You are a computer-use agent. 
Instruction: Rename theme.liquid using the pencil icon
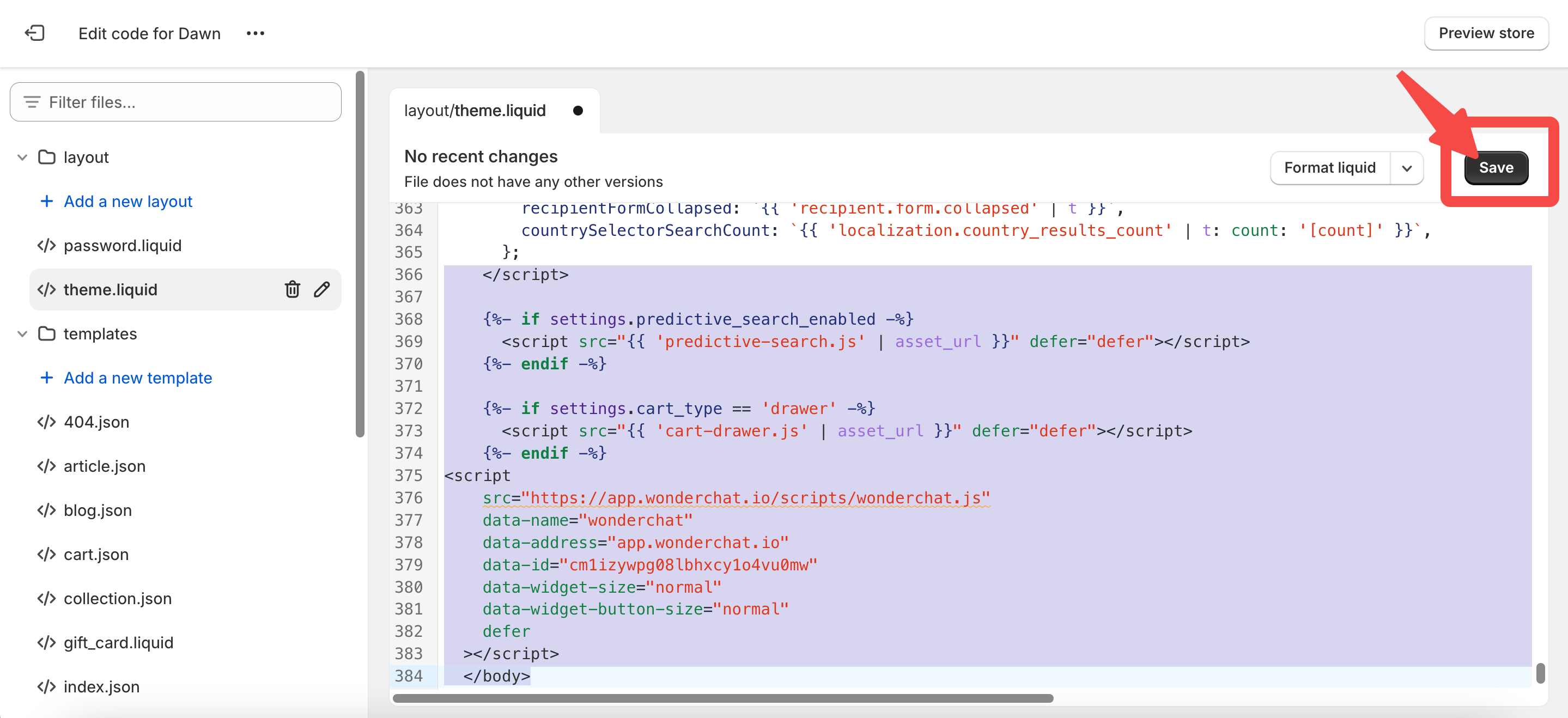click(322, 289)
